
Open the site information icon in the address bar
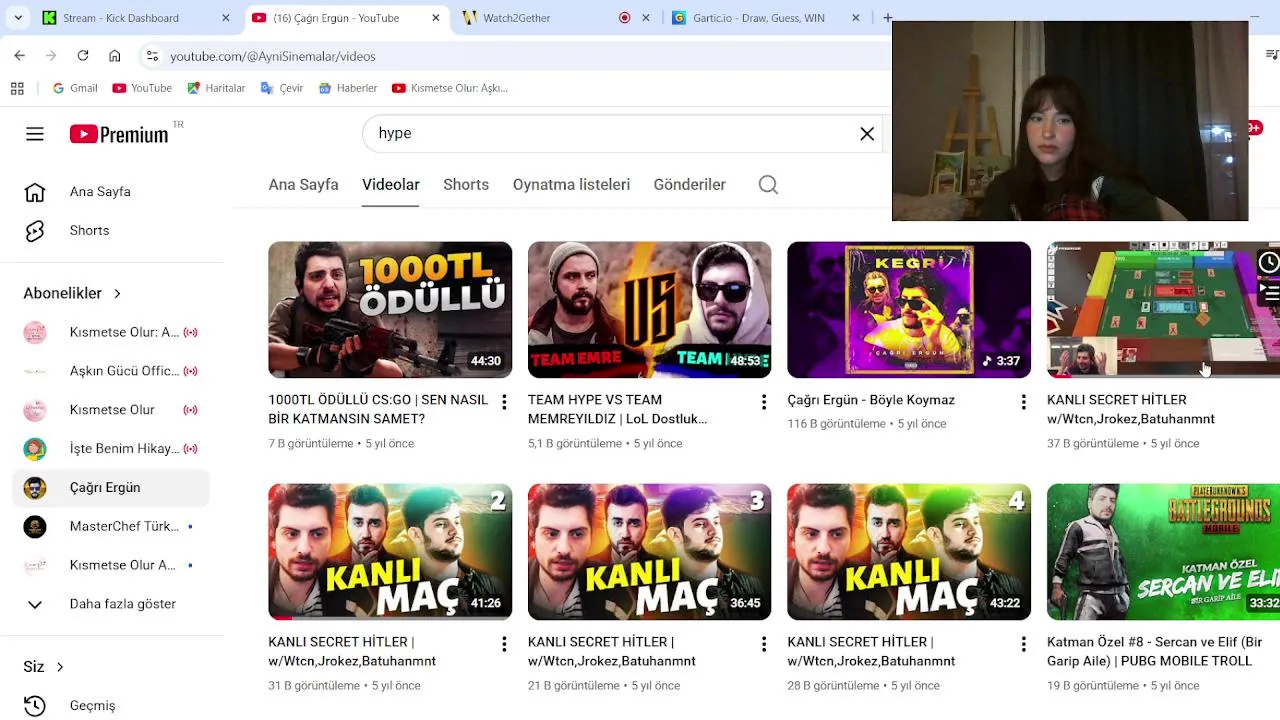tap(152, 56)
